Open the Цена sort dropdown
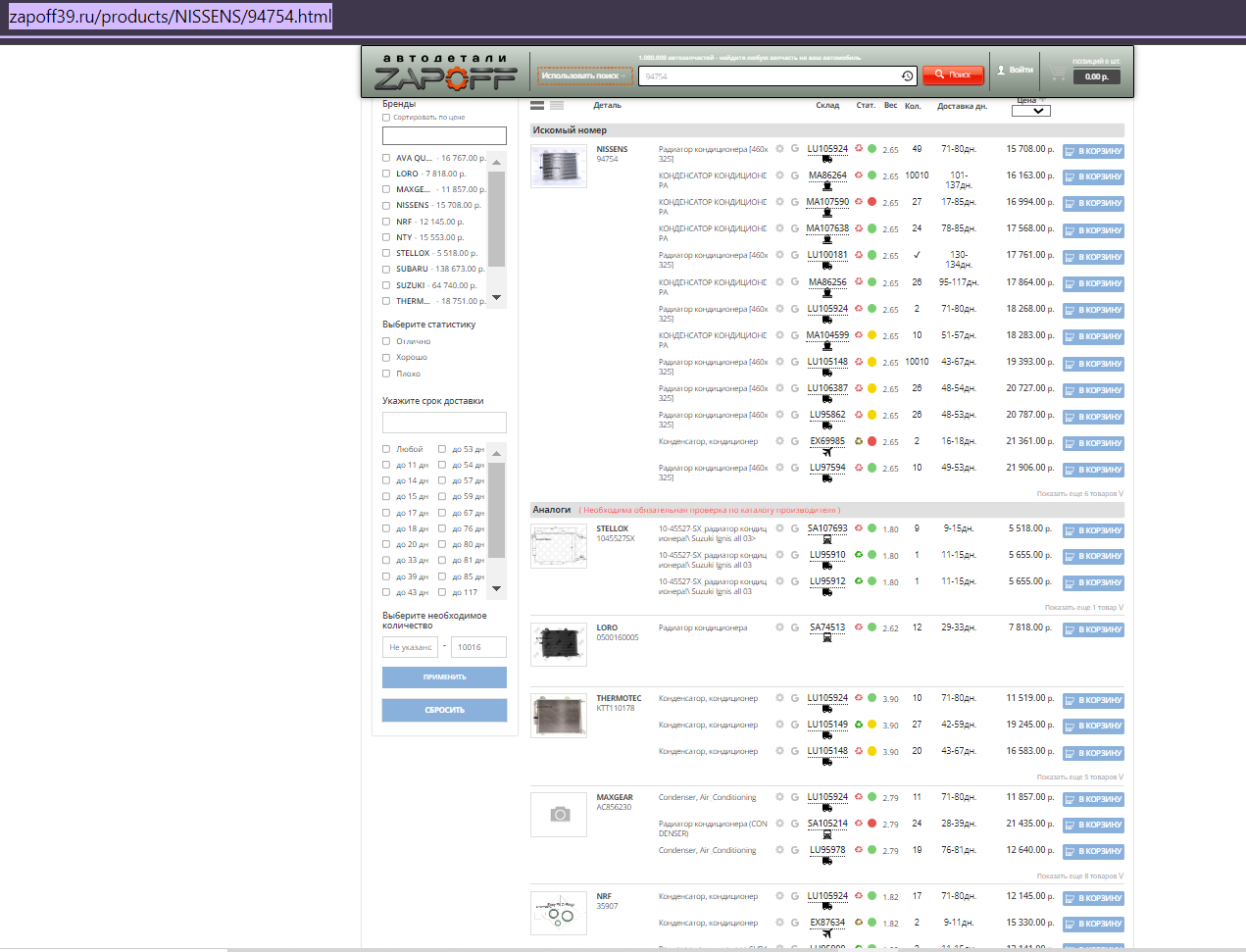 1030,111
